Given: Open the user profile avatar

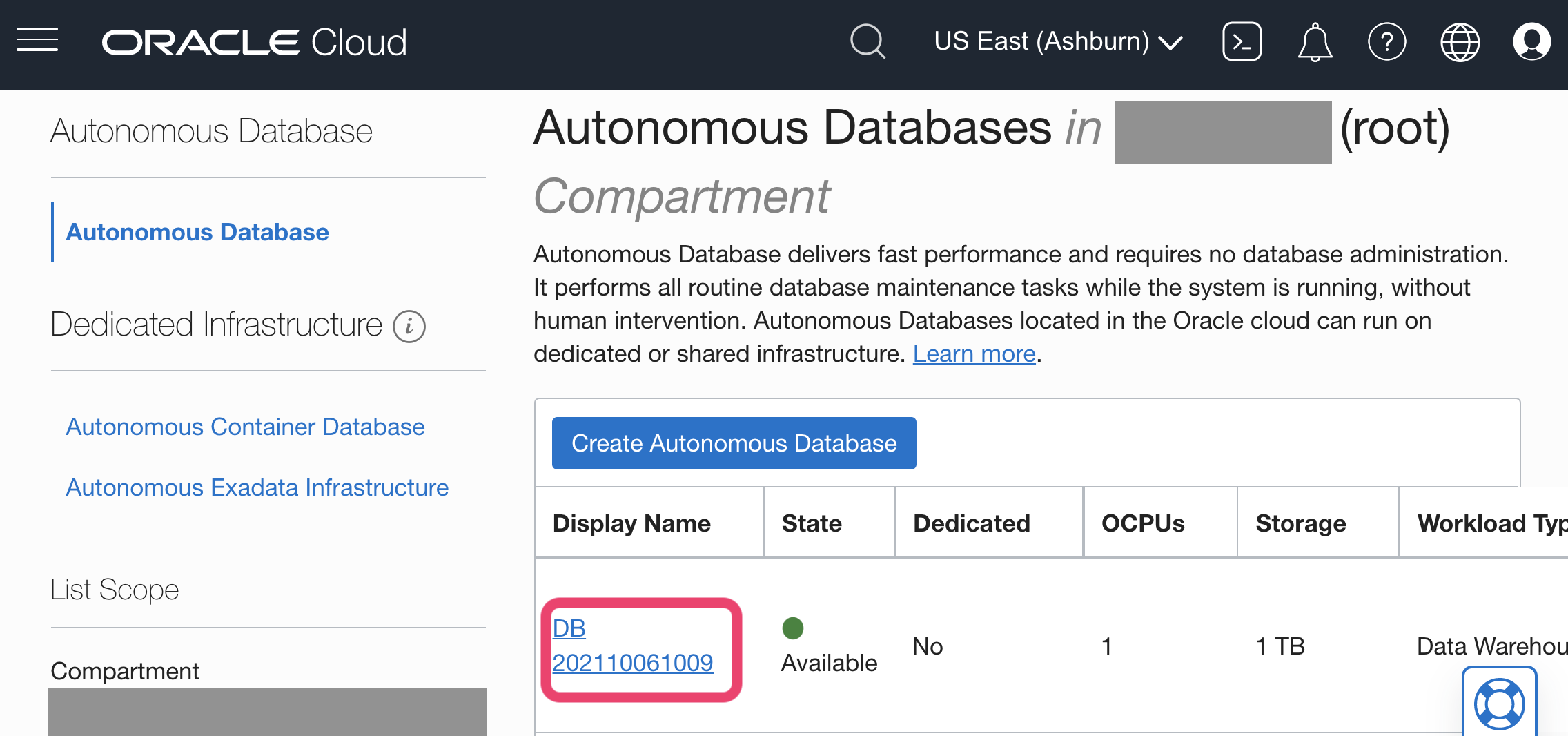Looking at the screenshot, I should tap(1531, 41).
